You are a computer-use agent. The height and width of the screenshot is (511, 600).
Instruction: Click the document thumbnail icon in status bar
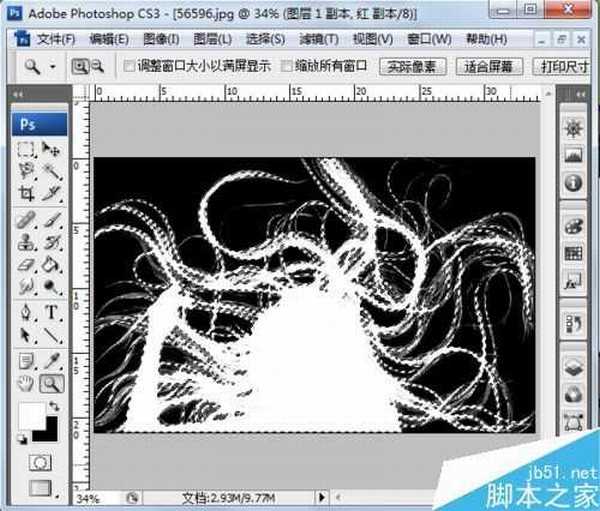point(133,498)
